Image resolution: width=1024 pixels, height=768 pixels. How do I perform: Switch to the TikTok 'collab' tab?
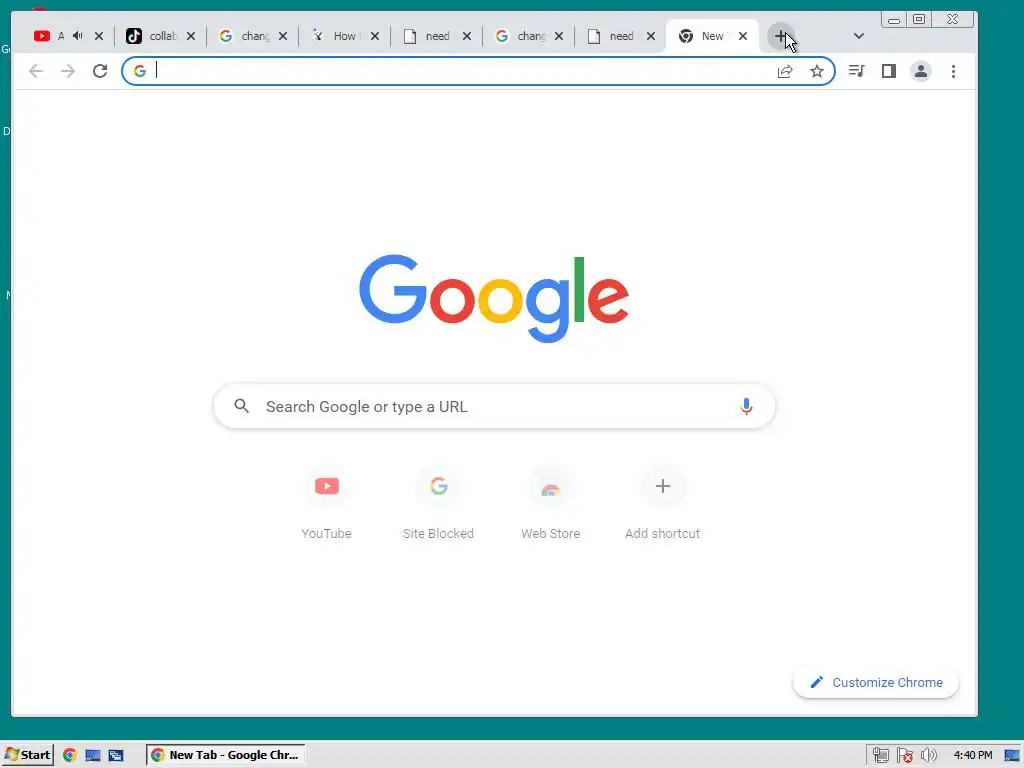152,36
